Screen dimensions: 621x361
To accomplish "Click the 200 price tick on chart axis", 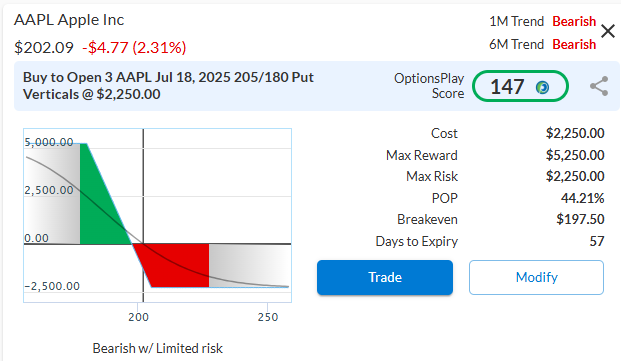I will [138, 317].
